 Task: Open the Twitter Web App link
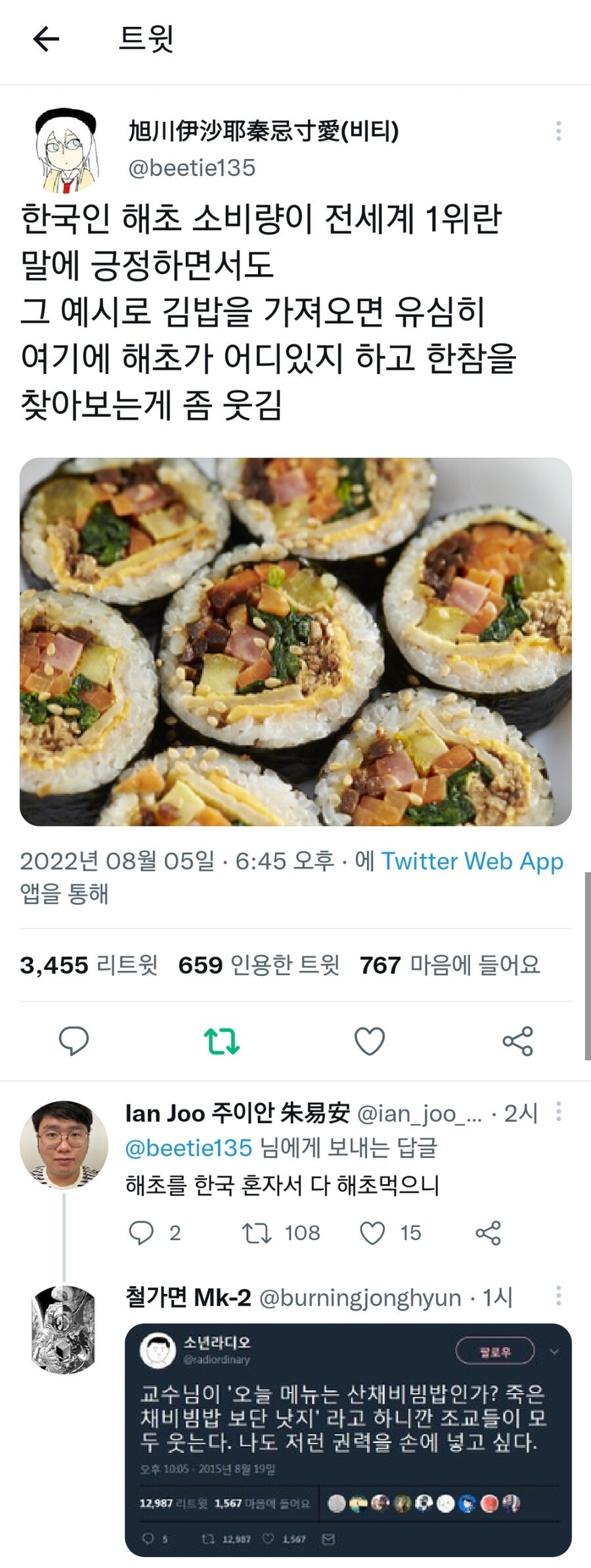(471, 861)
